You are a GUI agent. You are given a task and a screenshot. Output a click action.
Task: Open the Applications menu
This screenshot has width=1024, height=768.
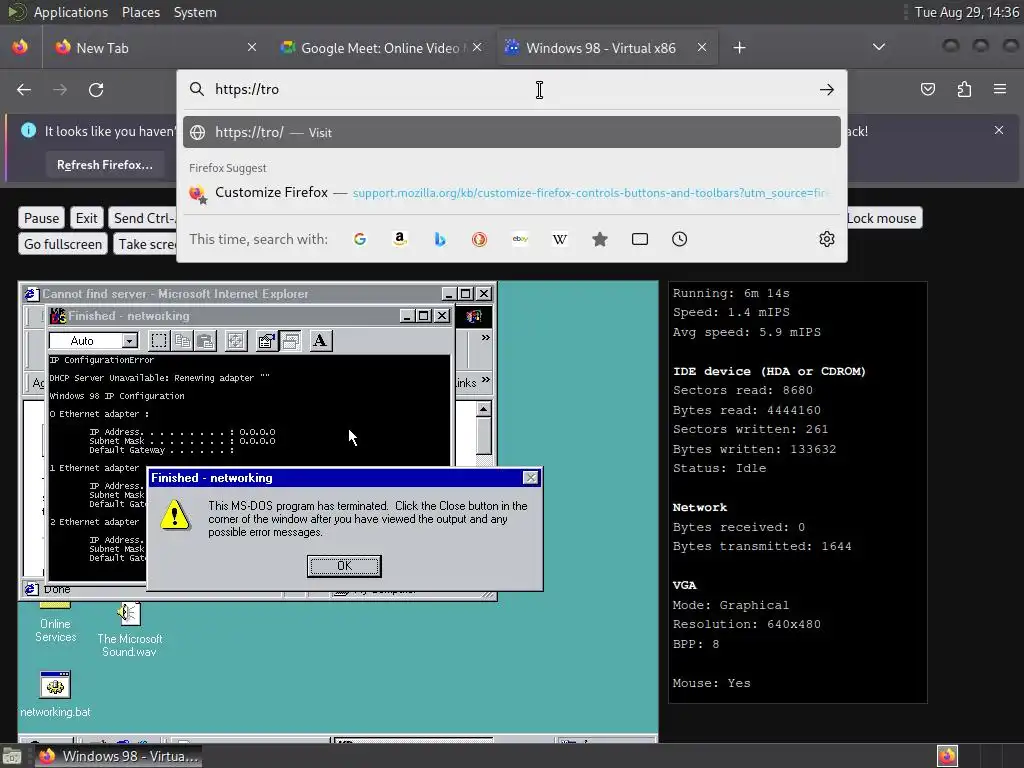coord(71,12)
